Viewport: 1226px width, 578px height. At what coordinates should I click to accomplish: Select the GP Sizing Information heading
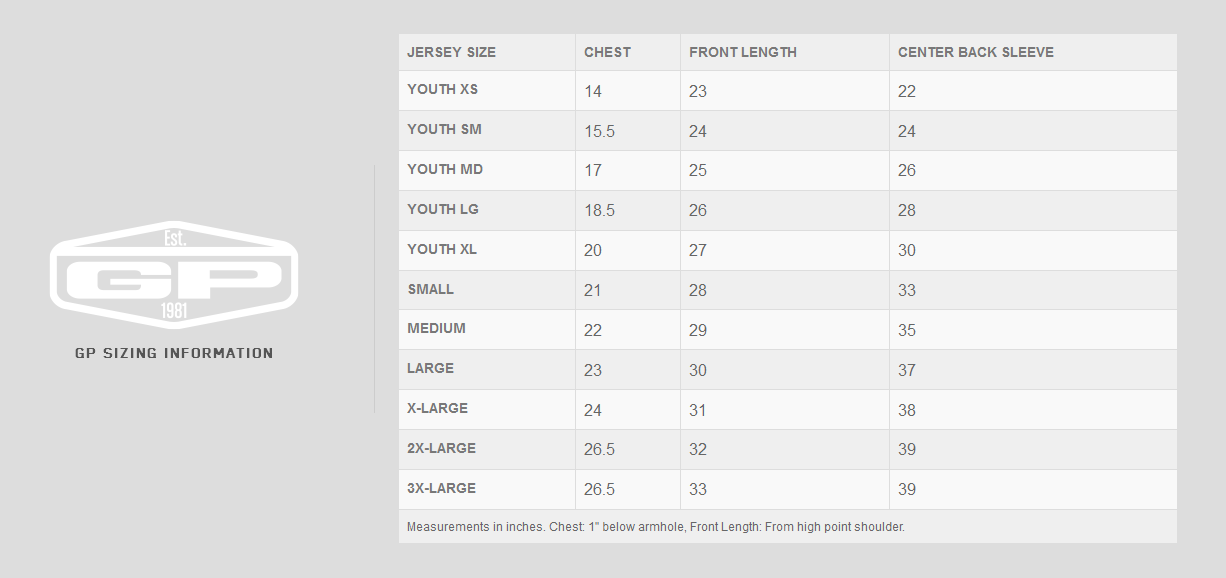[174, 353]
